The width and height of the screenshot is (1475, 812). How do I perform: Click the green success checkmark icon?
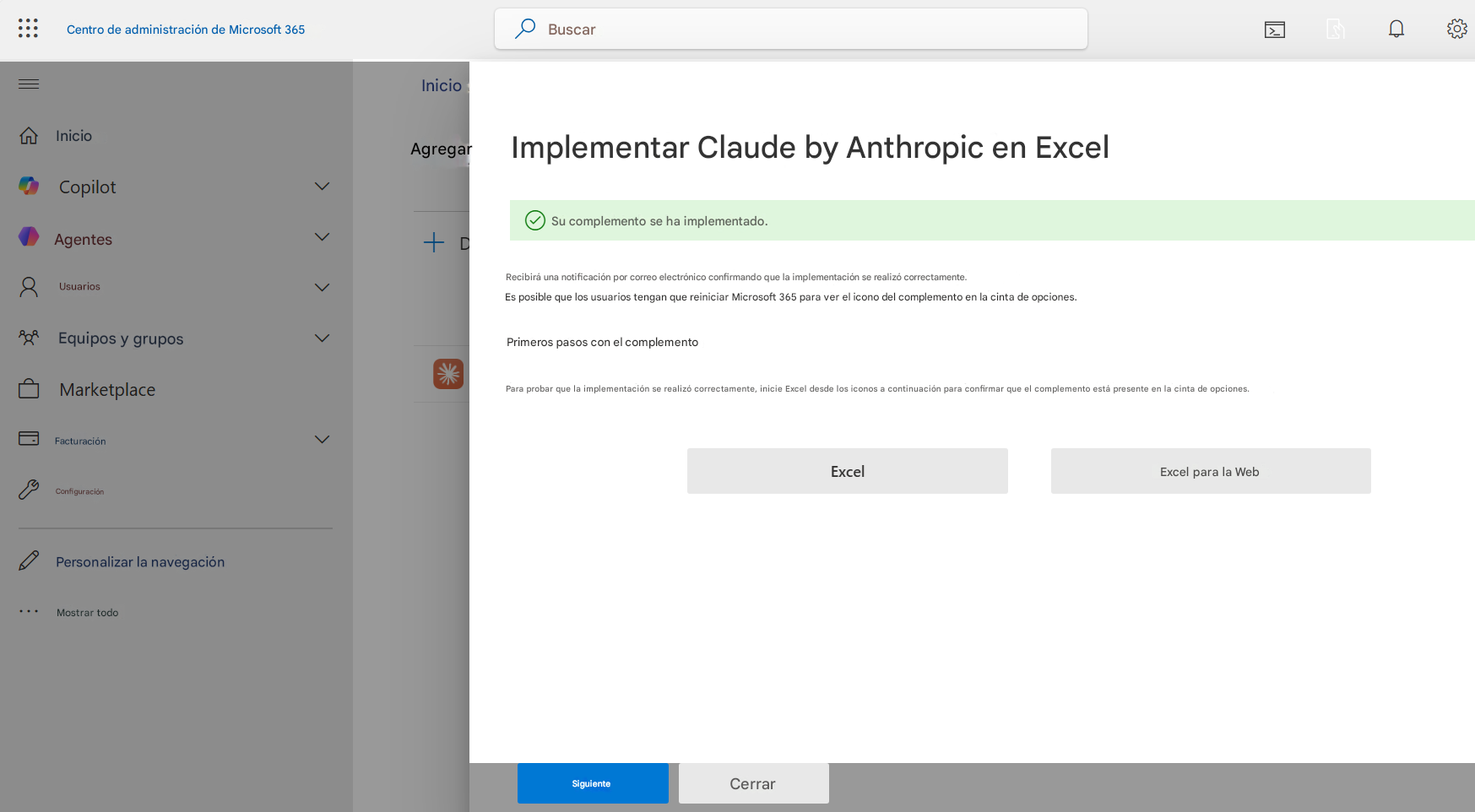pyautogui.click(x=535, y=220)
